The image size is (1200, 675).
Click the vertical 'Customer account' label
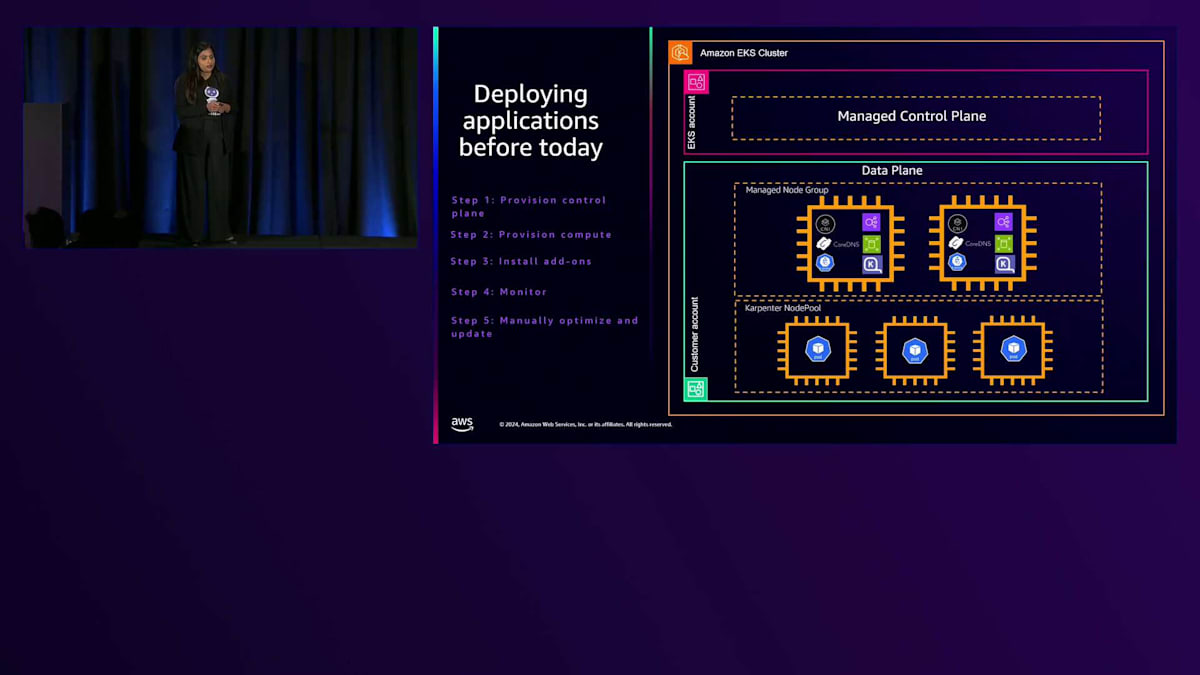(695, 335)
